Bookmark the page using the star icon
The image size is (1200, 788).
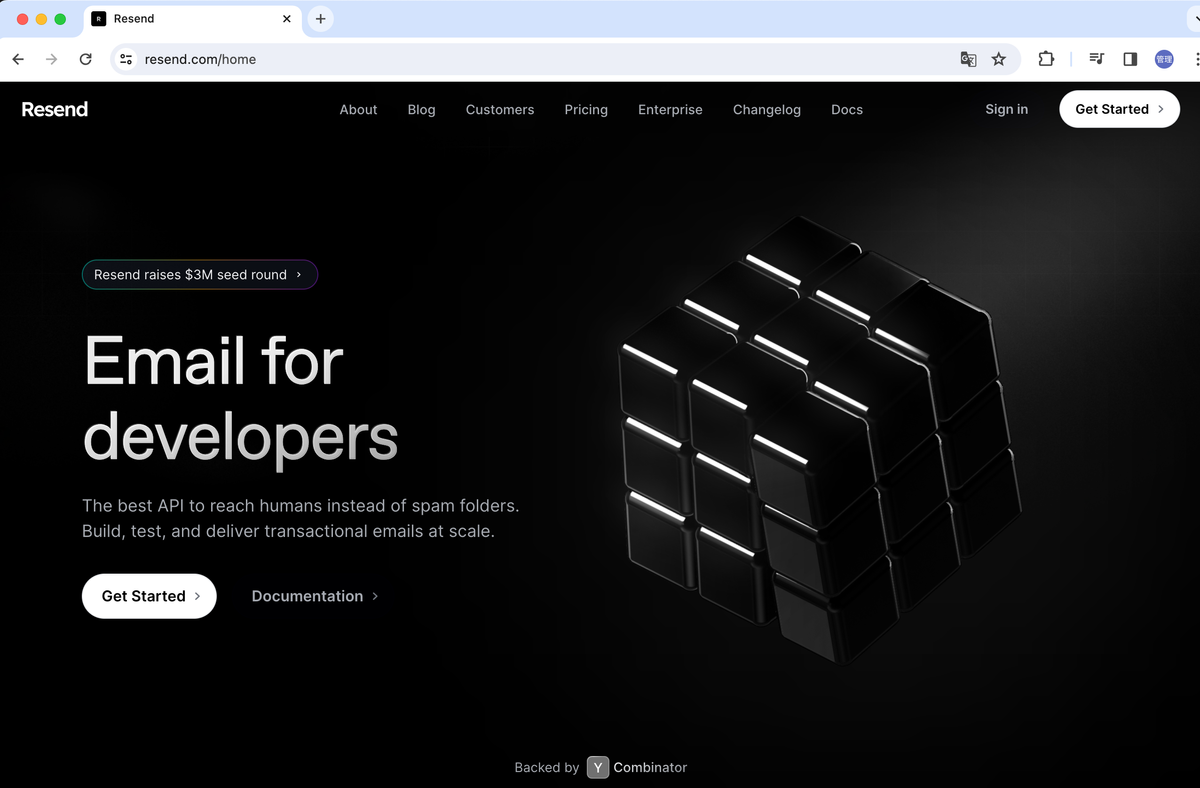tap(999, 59)
